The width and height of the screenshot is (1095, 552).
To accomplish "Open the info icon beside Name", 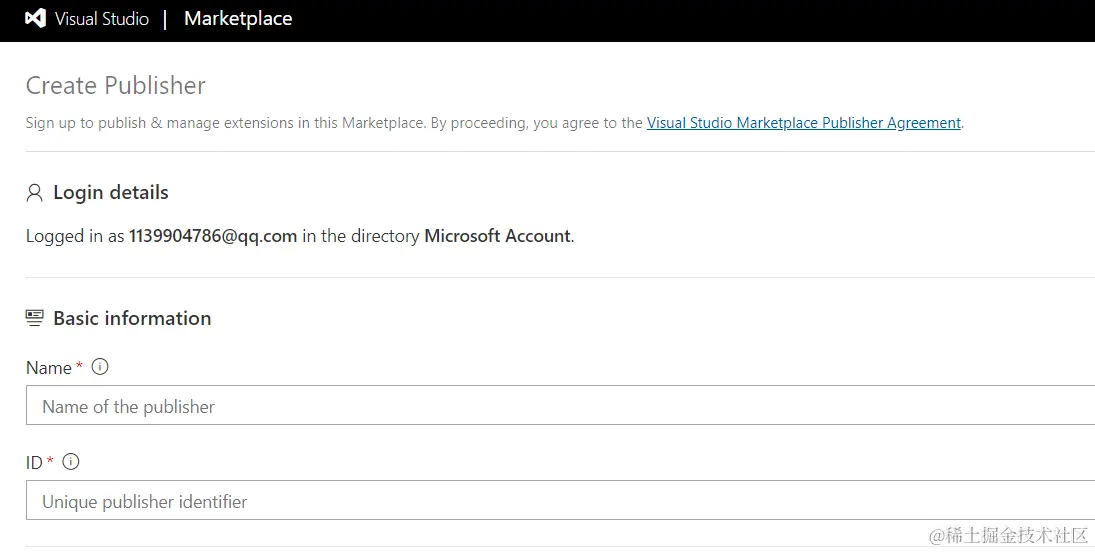I will 100,367.
